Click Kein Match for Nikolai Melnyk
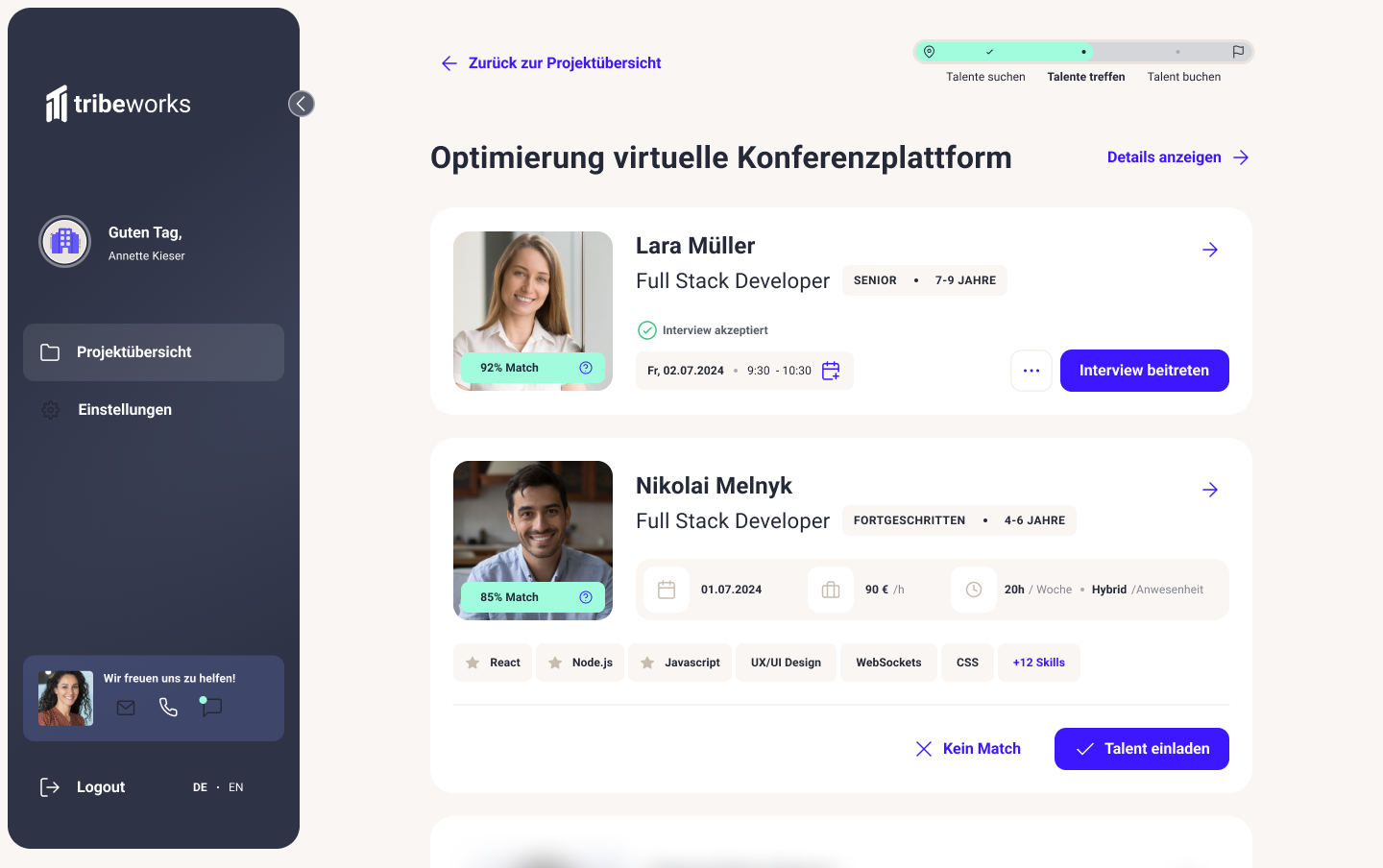The height and width of the screenshot is (868, 1383). tap(968, 749)
